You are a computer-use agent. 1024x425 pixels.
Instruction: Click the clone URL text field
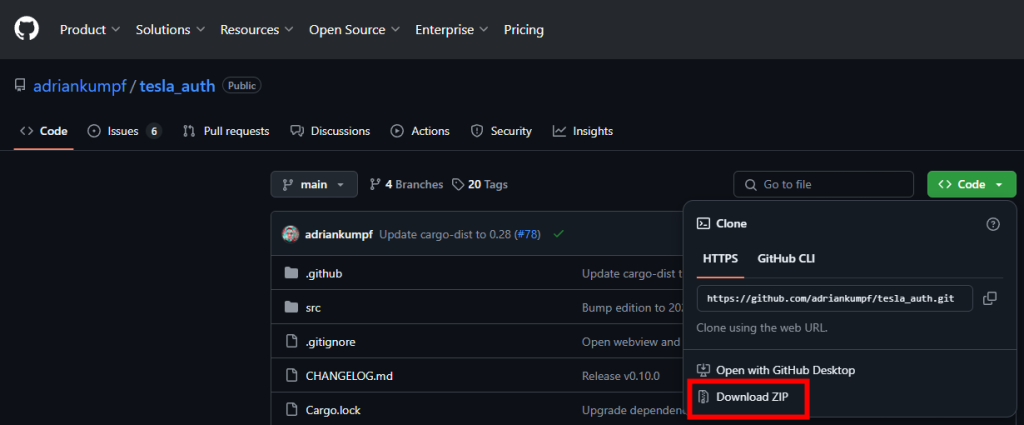(x=835, y=298)
